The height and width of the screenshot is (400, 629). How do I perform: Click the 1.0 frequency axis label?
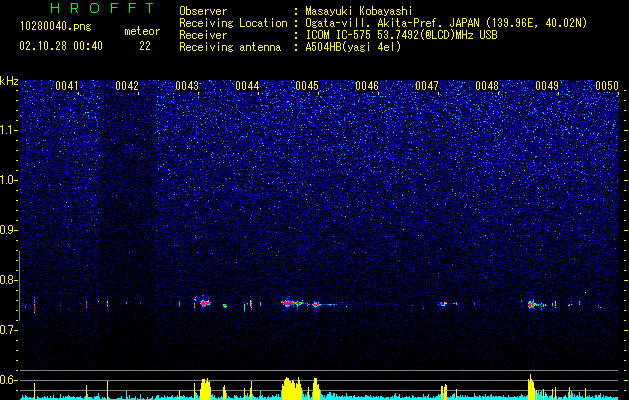click(9, 180)
